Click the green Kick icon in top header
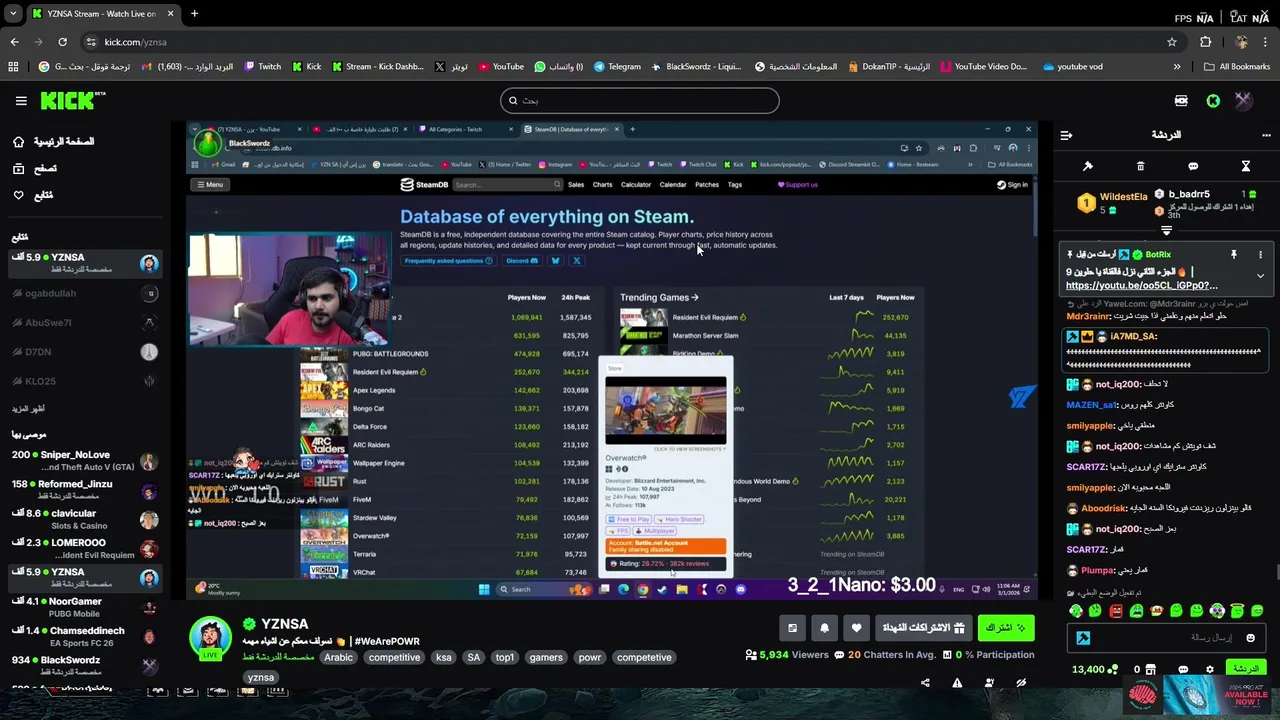This screenshot has height=720, width=1280. (x=1213, y=101)
